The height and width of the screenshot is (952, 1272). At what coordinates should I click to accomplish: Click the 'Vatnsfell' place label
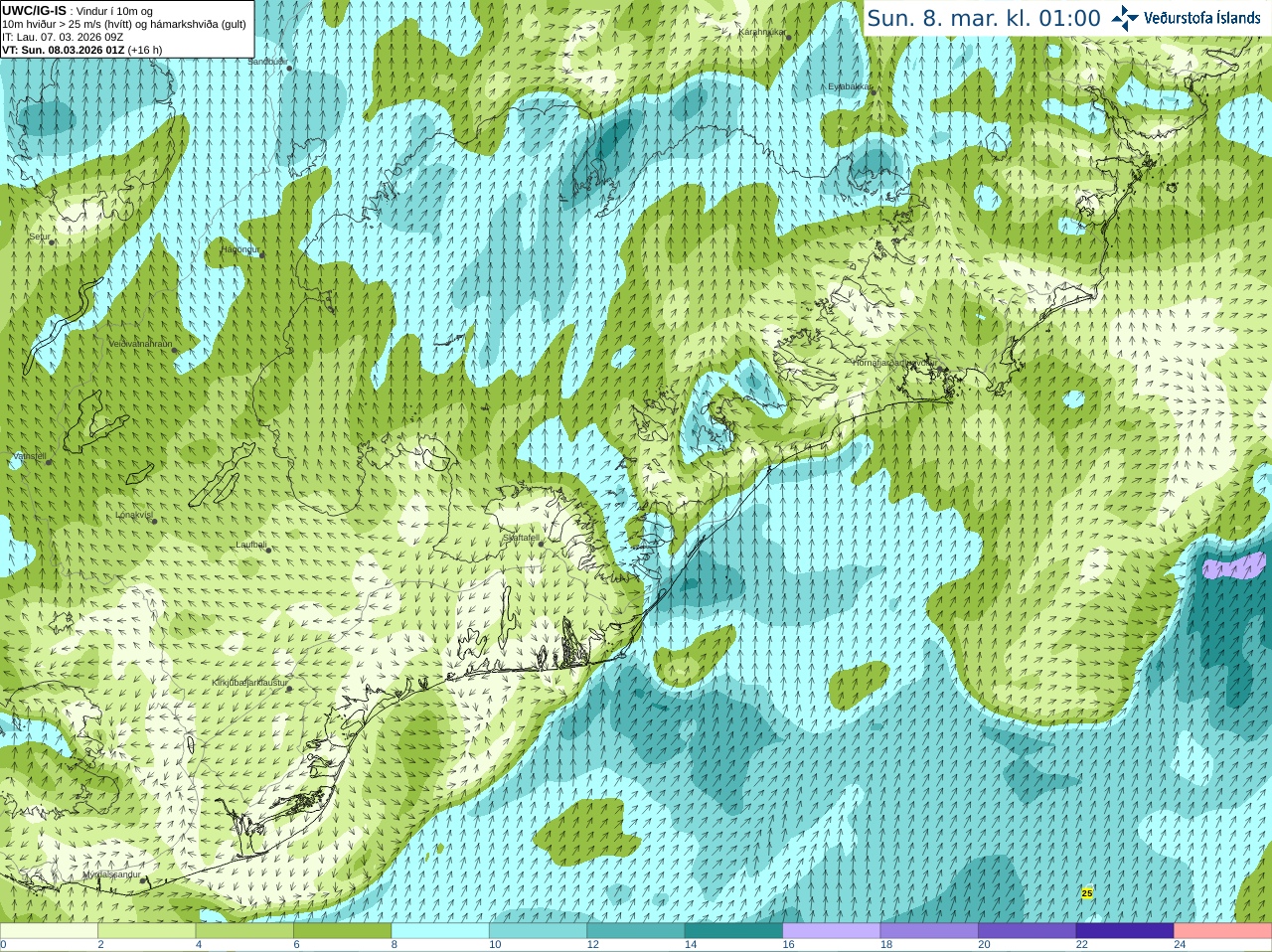click(x=29, y=456)
